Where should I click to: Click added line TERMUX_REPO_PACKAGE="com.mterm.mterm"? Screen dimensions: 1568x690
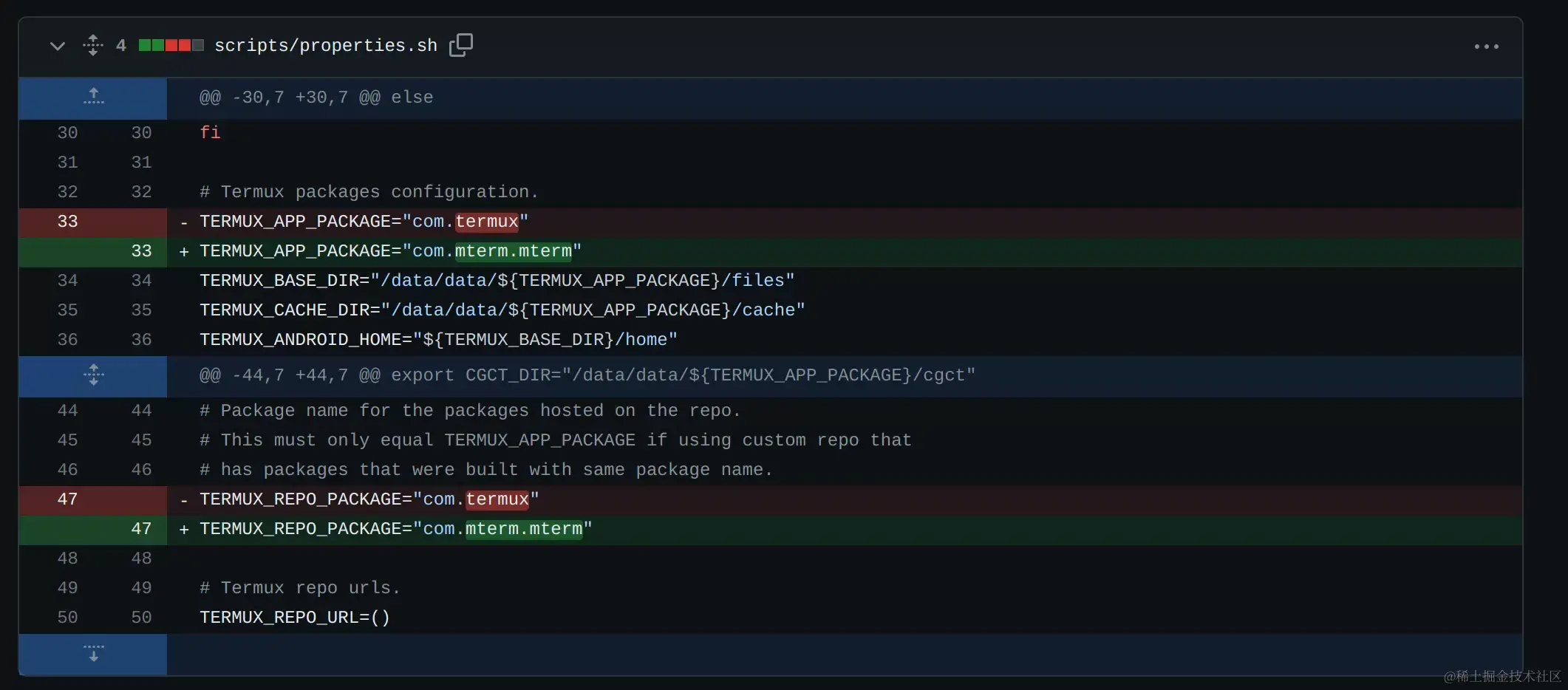396,529
